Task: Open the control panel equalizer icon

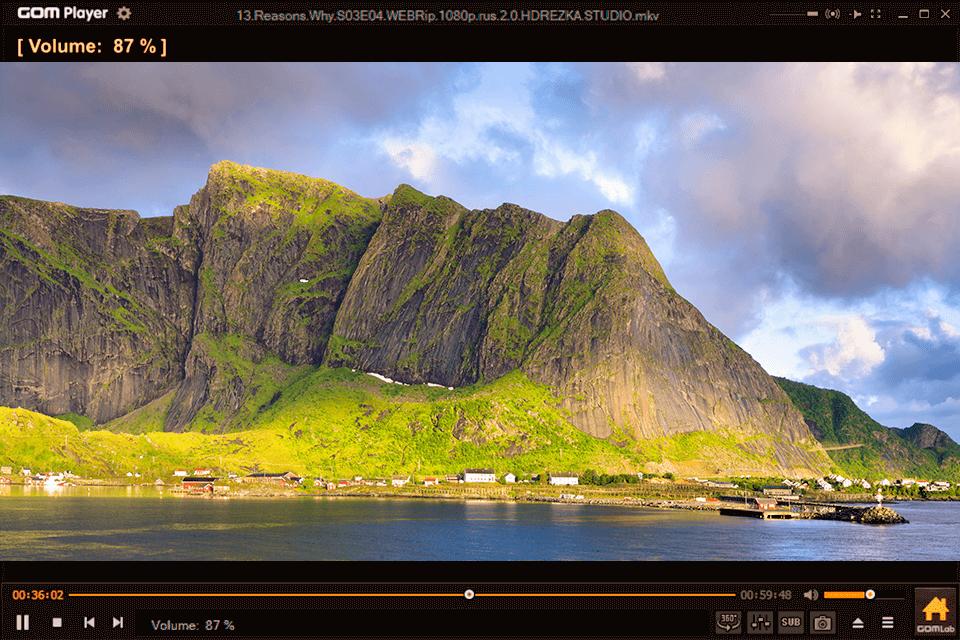Action: tap(760, 623)
